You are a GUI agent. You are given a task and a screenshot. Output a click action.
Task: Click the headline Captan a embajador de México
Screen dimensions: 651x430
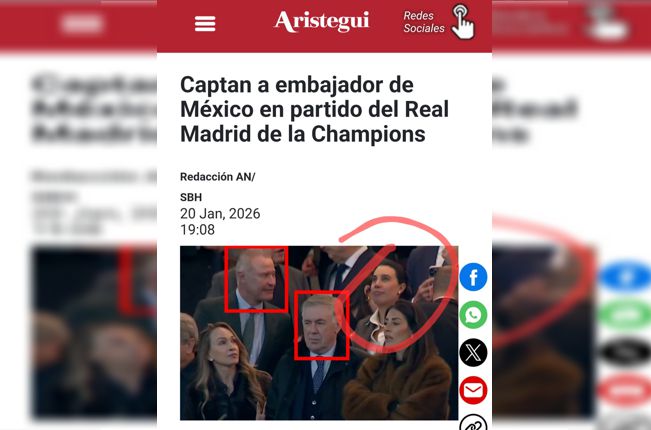314,110
